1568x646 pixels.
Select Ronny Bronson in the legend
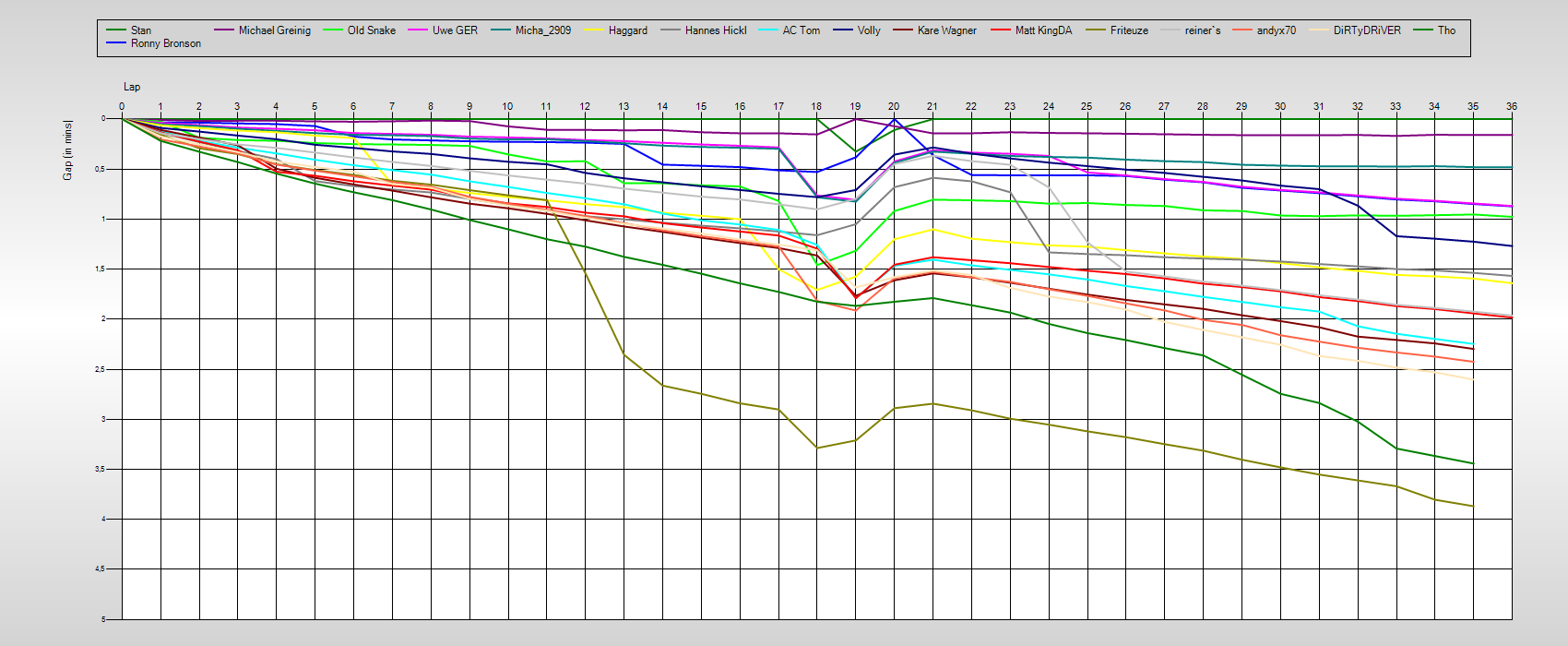[165, 43]
